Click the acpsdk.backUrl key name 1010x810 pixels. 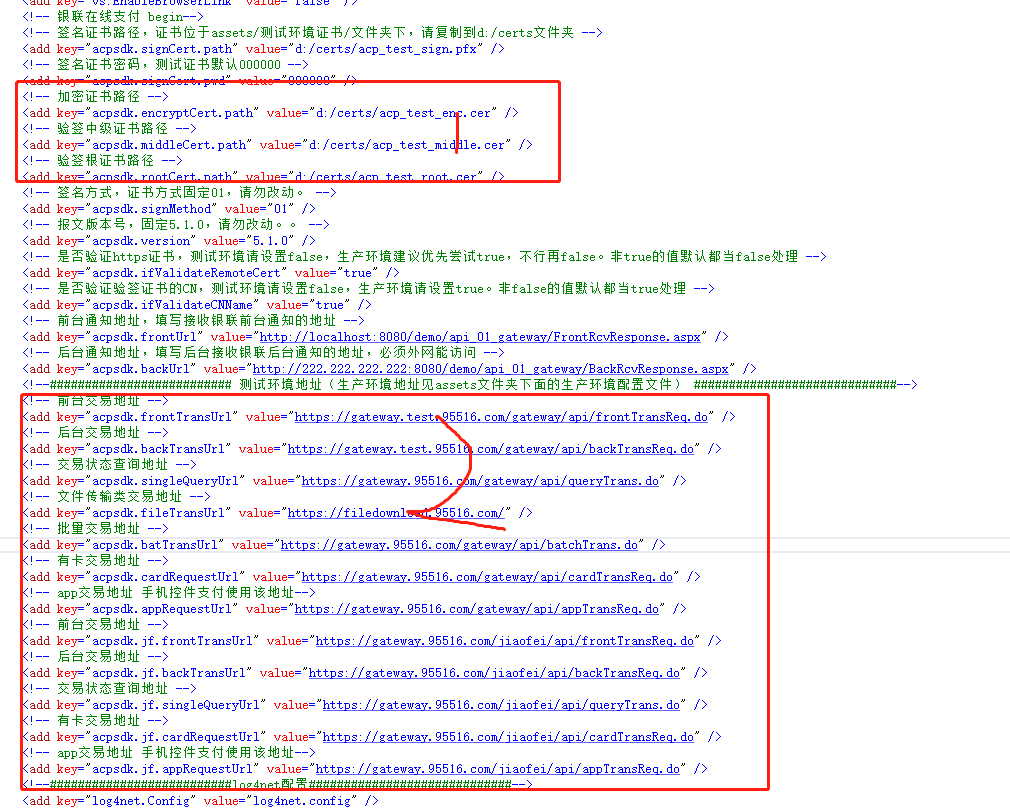[x=142, y=369]
